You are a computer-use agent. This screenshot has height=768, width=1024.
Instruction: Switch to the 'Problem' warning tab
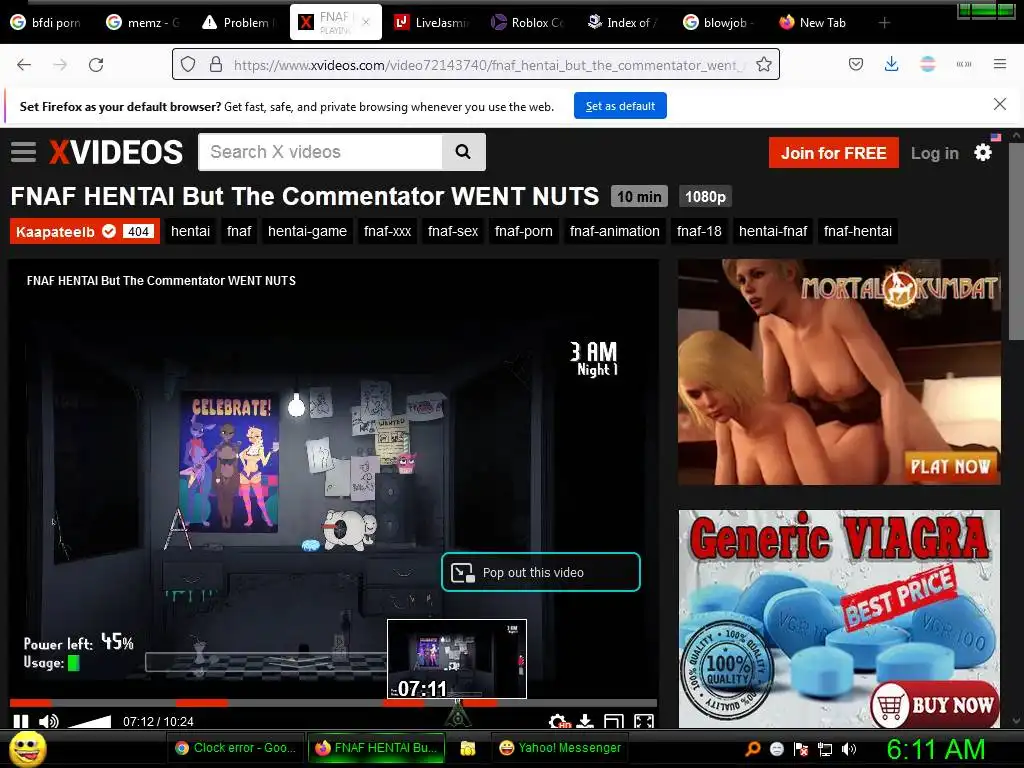pos(239,23)
